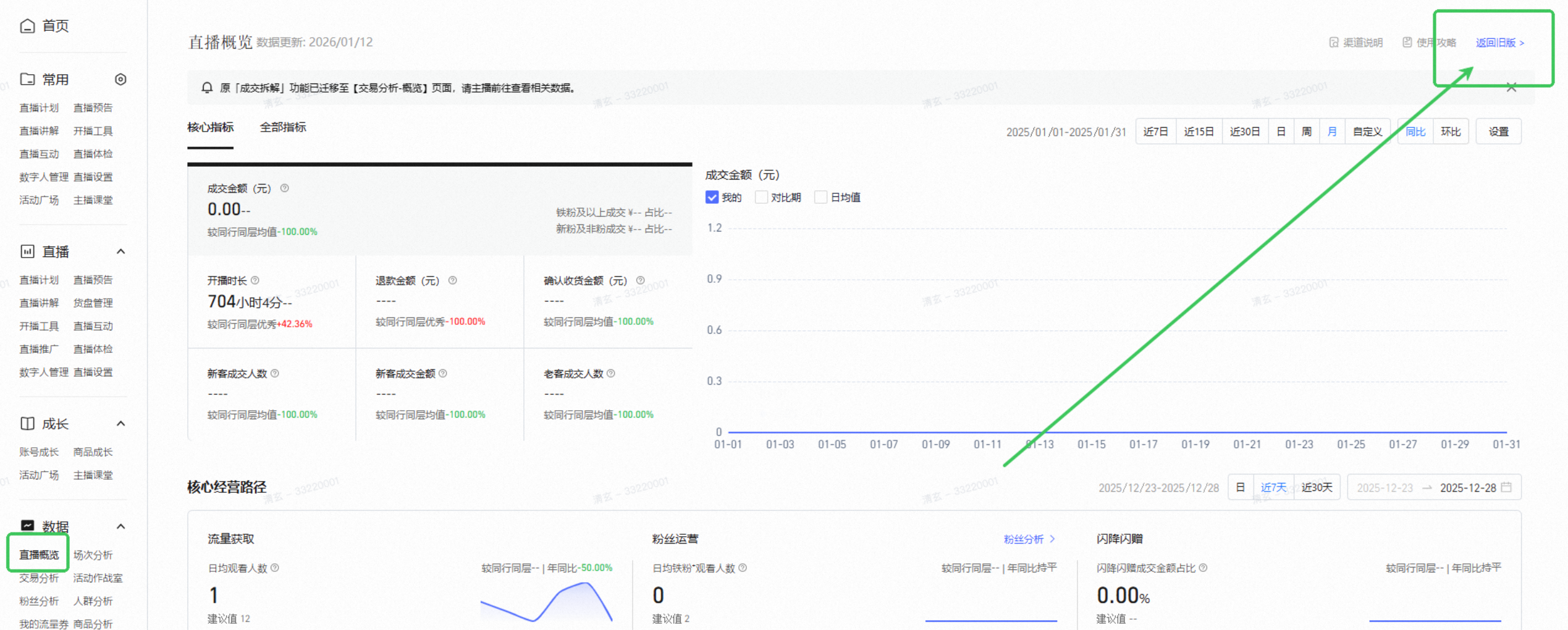This screenshot has width=1568, height=630.
Task: Click the 2025-12-23 start date field
Action: (1385, 488)
